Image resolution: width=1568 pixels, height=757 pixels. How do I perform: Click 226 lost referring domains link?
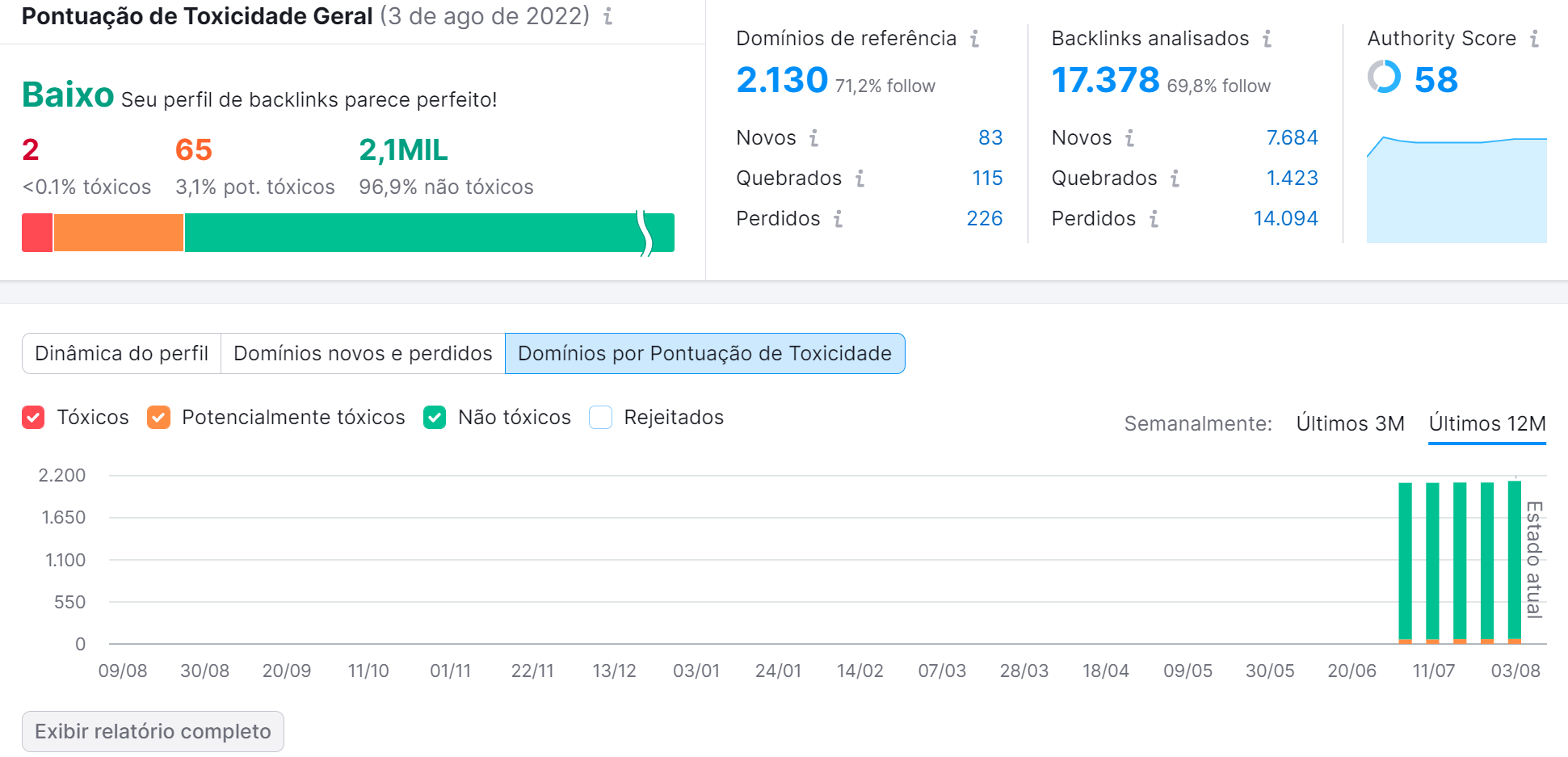point(985,219)
